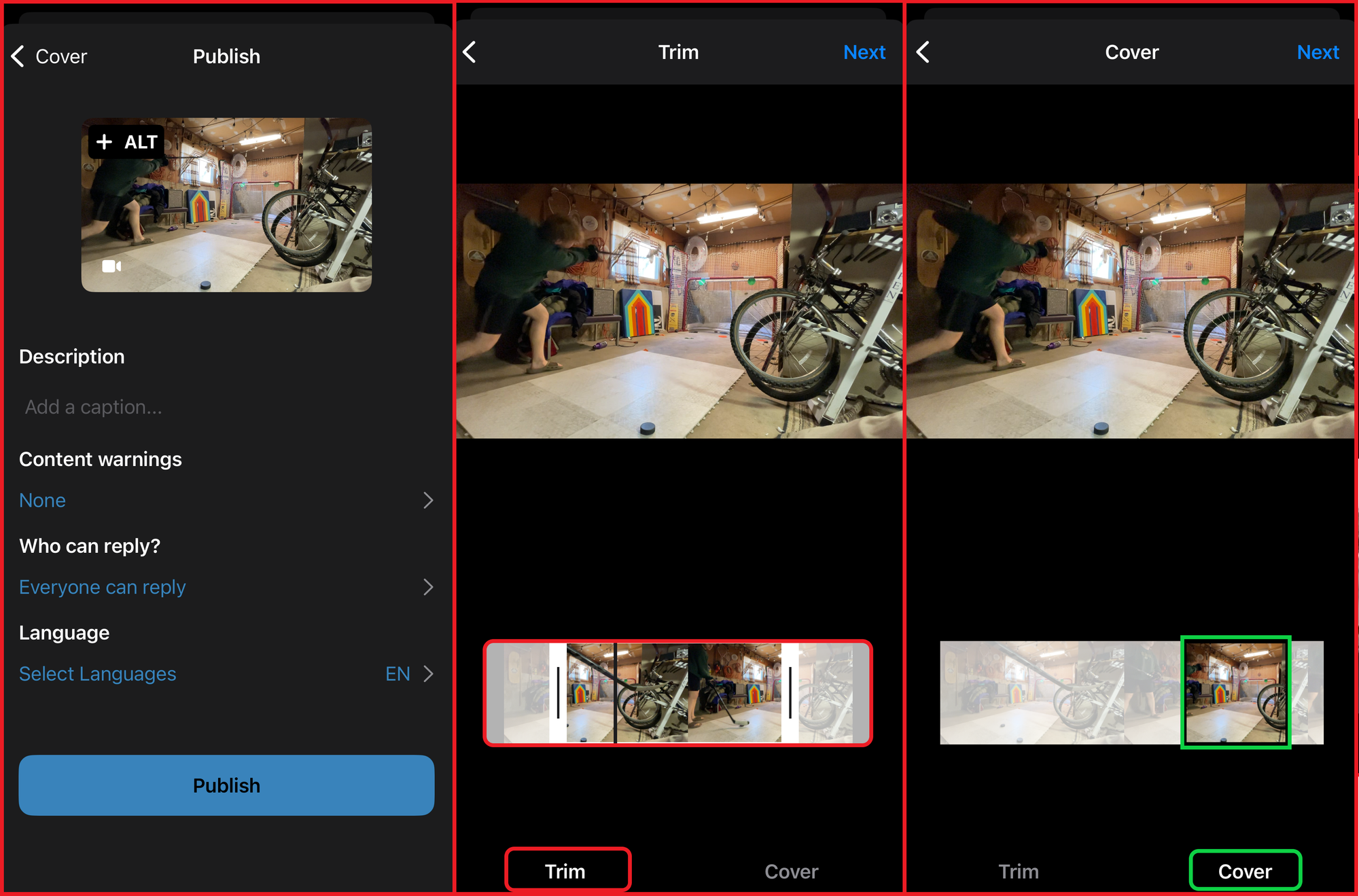Tap Next on the Cover screen

coord(1318,52)
